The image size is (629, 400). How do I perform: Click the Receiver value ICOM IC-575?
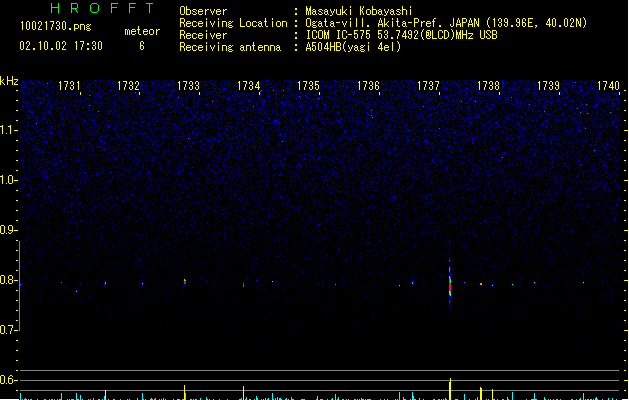pyautogui.click(x=339, y=35)
